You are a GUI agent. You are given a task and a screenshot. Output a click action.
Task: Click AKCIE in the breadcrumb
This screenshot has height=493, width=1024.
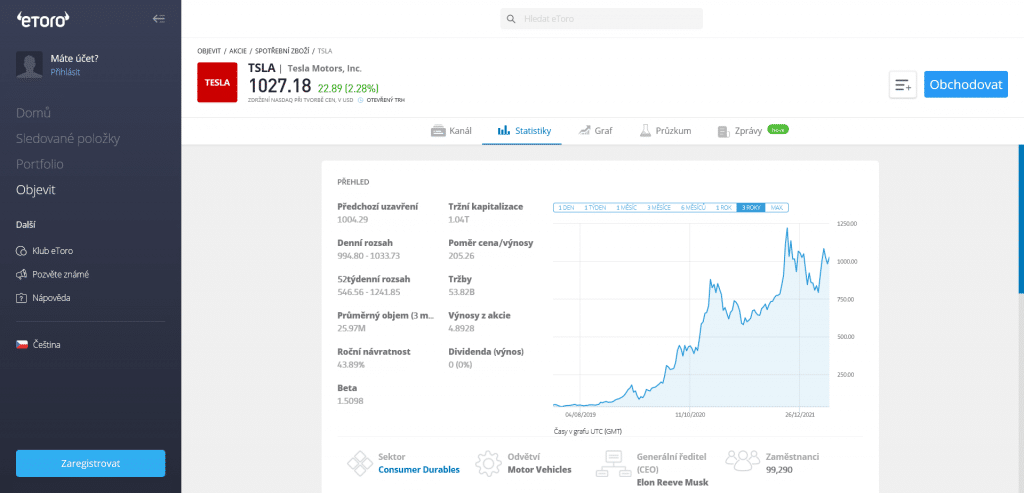click(x=238, y=50)
